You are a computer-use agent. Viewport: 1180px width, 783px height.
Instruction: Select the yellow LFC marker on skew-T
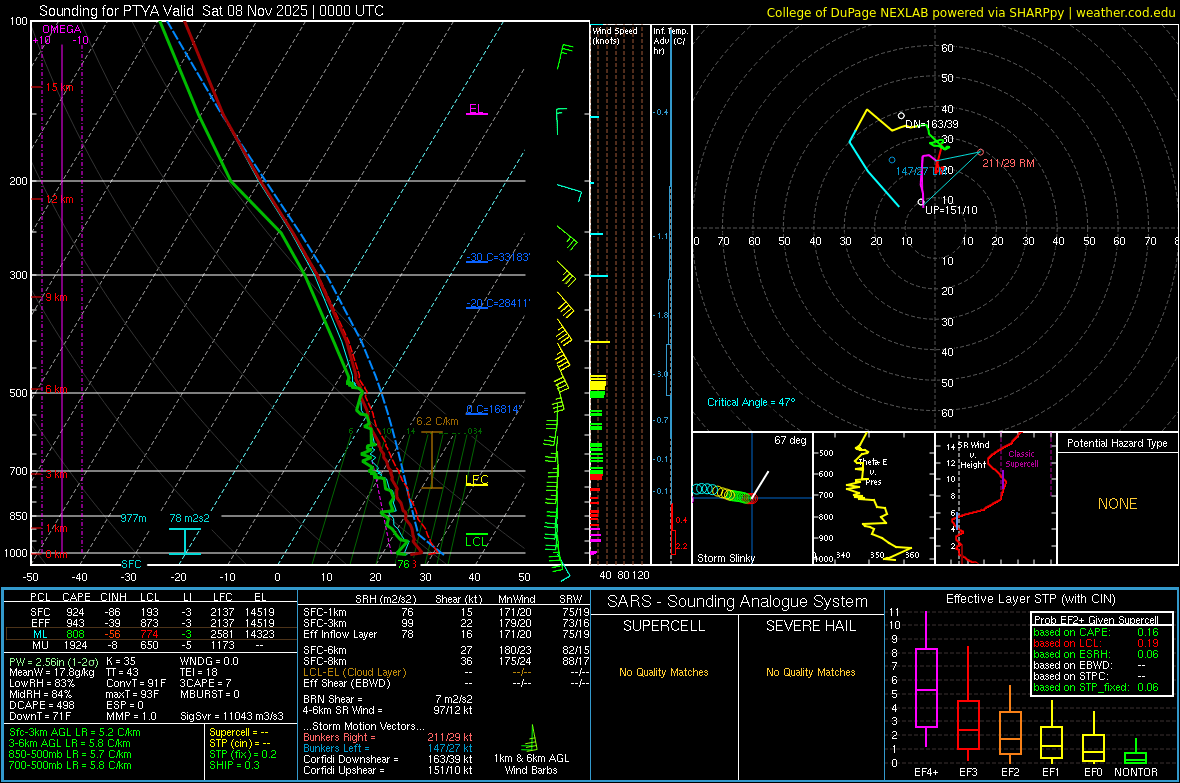[x=476, y=480]
